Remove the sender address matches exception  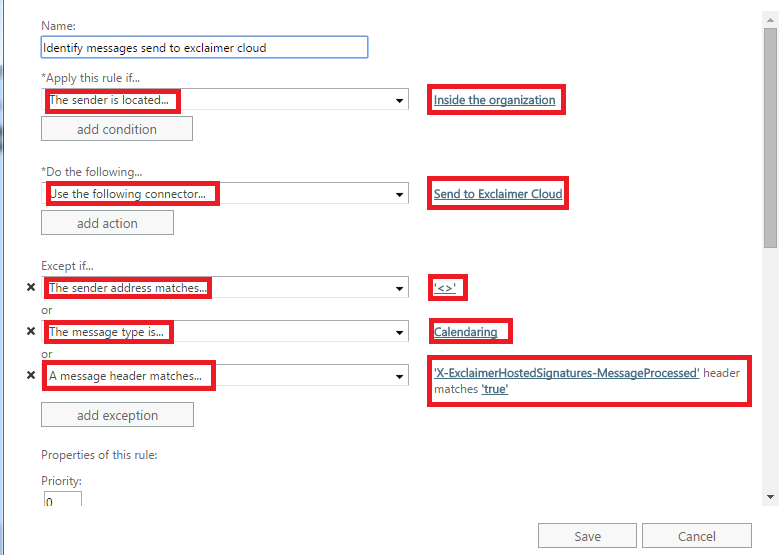tap(30, 288)
